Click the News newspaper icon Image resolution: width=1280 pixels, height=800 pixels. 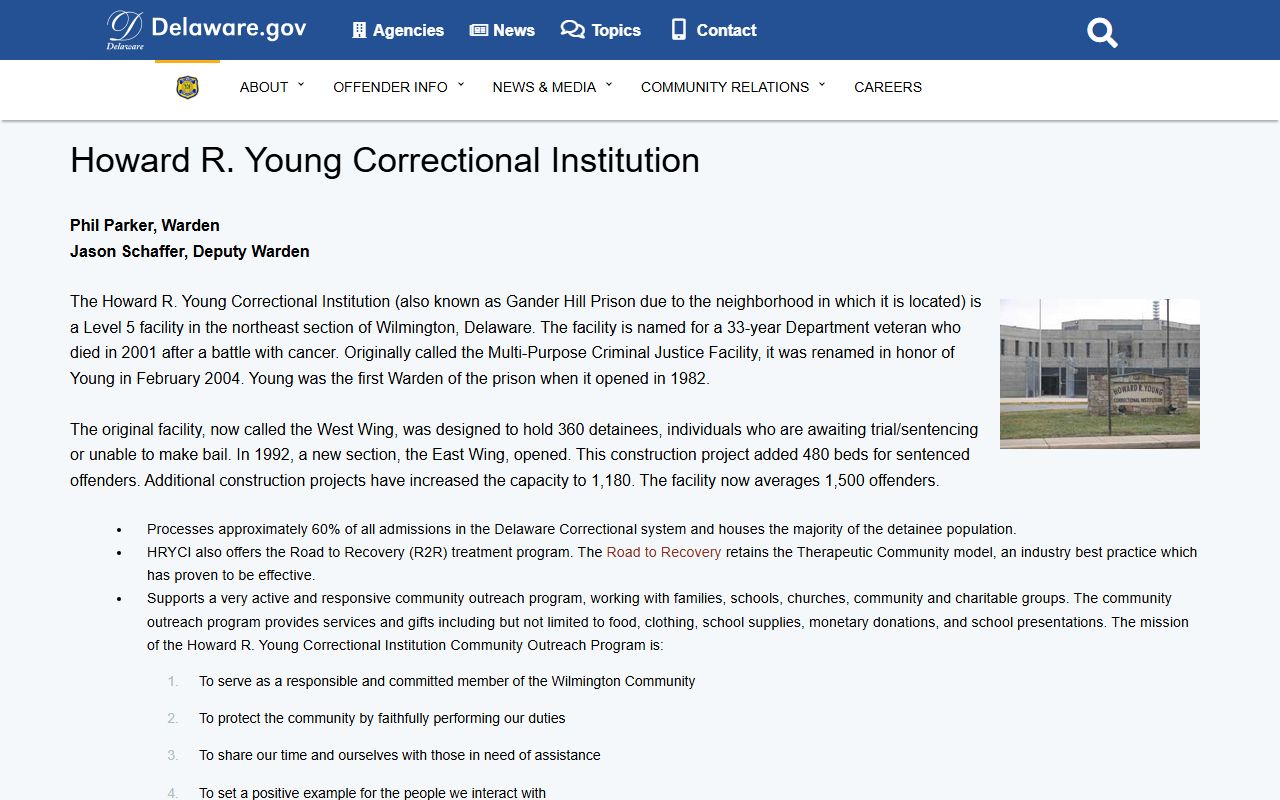click(479, 30)
